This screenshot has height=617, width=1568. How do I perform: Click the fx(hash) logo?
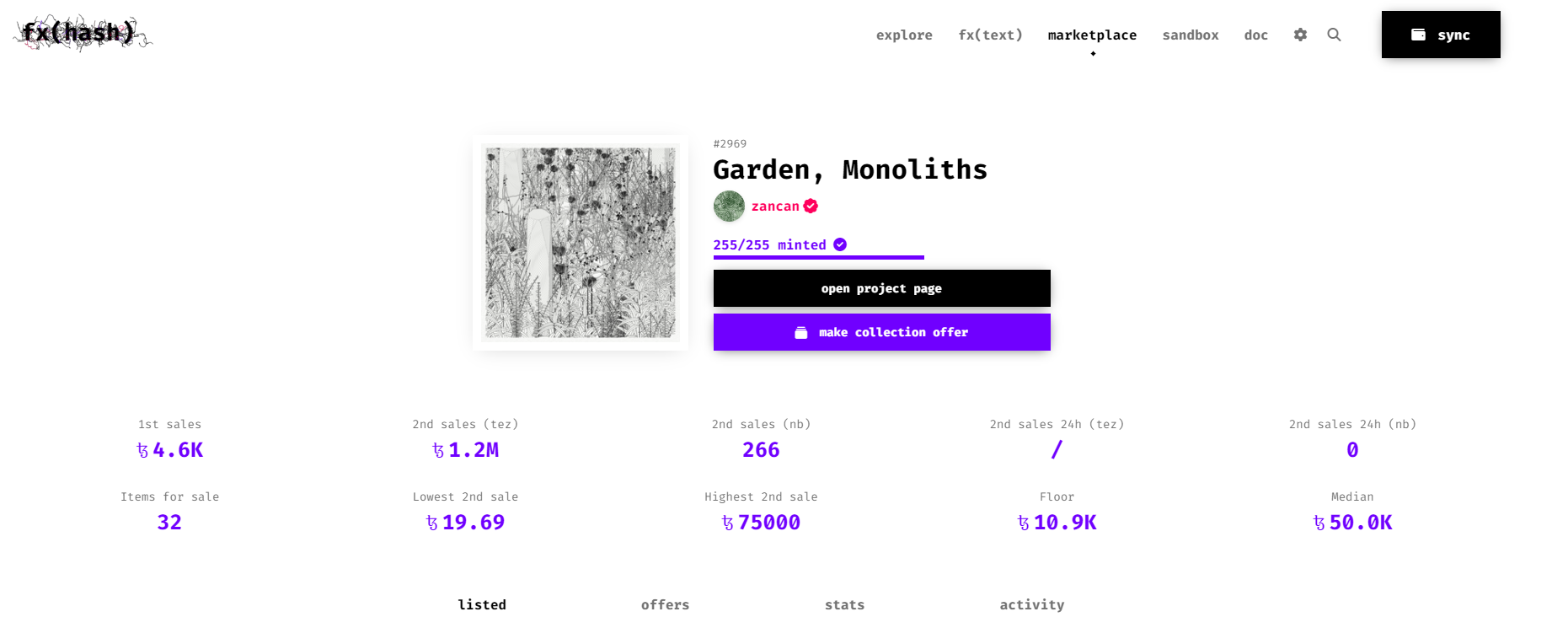click(82, 33)
